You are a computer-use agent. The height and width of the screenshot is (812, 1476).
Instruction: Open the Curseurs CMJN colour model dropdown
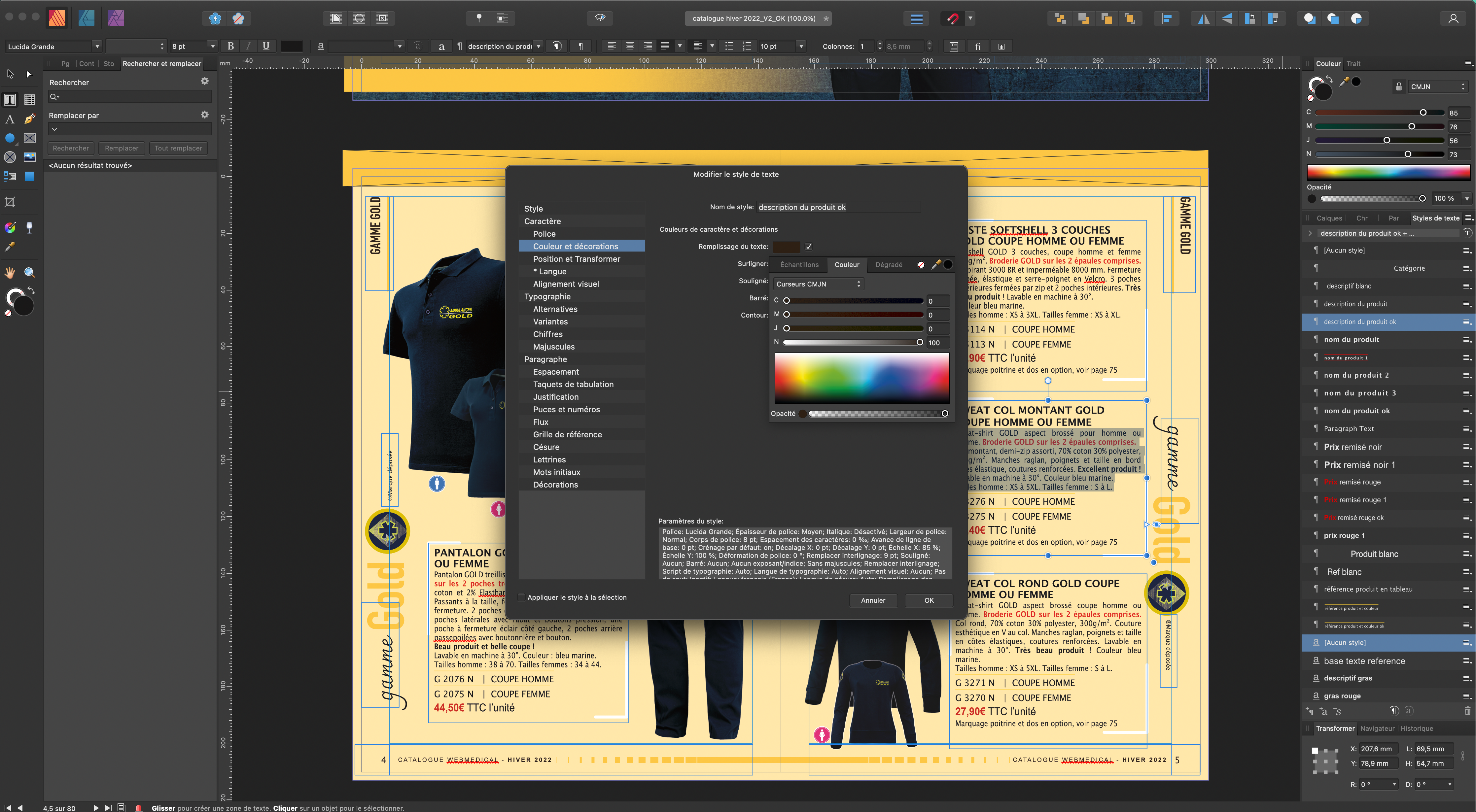pyautogui.click(x=818, y=284)
